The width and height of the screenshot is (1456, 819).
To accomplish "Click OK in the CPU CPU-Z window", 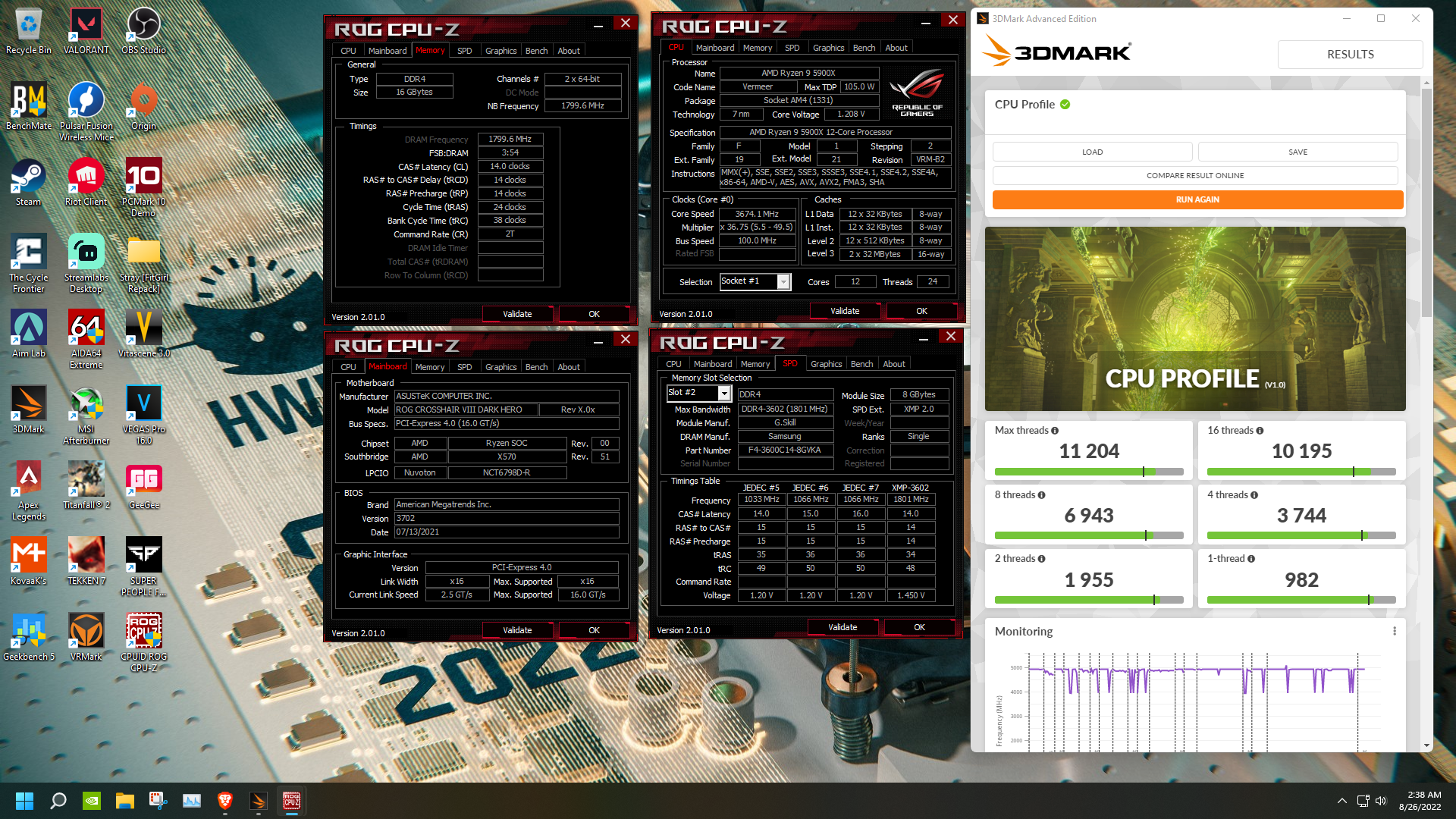I will pyautogui.click(x=921, y=311).
